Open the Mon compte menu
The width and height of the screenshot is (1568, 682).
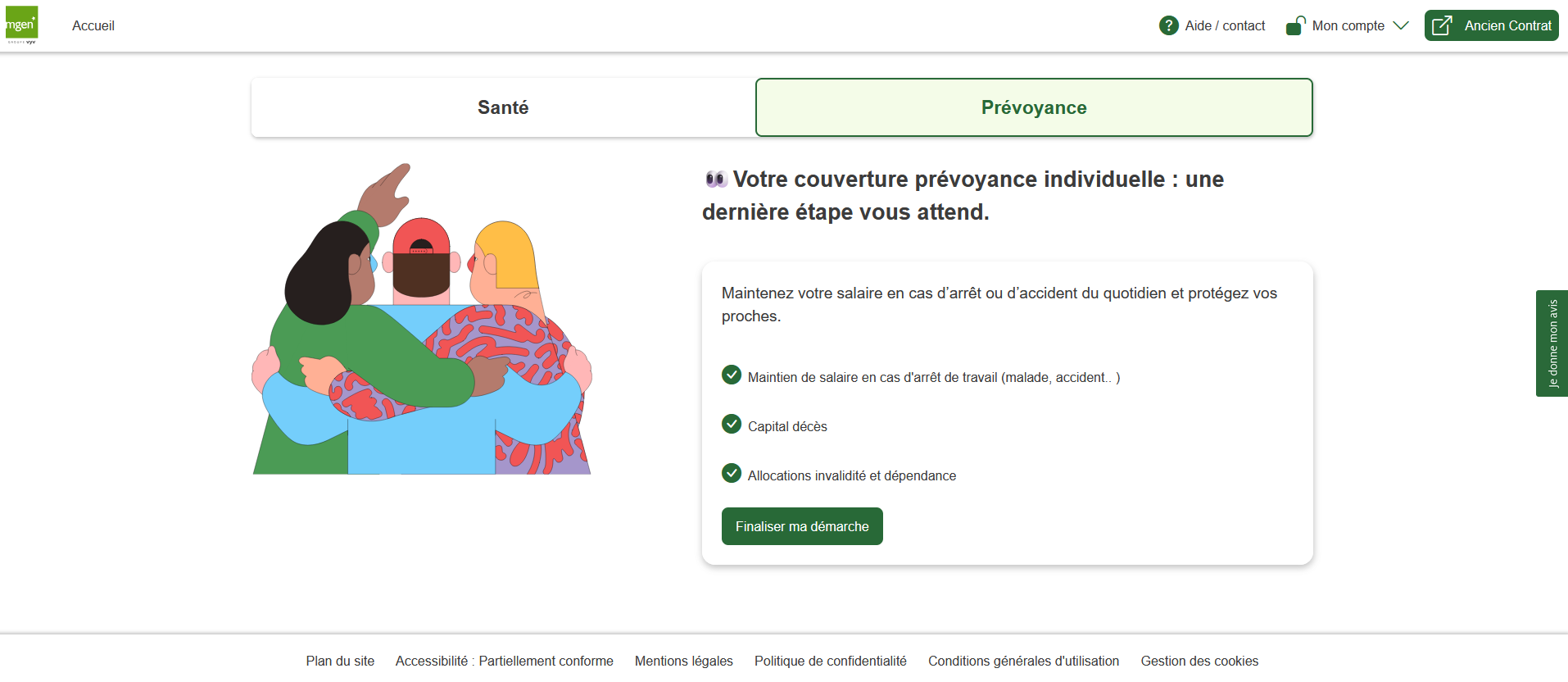pos(1348,25)
